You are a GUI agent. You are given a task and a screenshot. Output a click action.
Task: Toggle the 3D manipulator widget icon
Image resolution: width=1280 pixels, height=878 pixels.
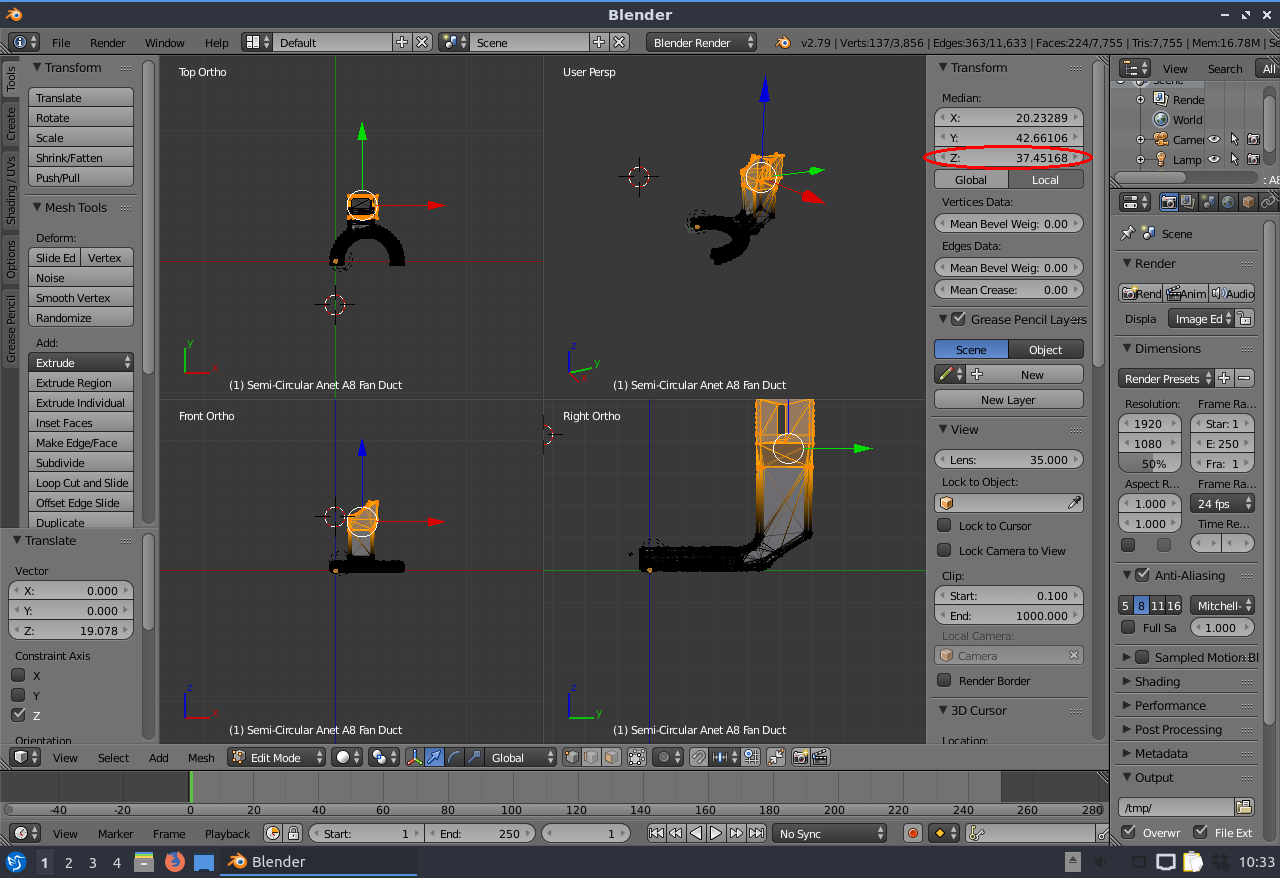point(415,758)
